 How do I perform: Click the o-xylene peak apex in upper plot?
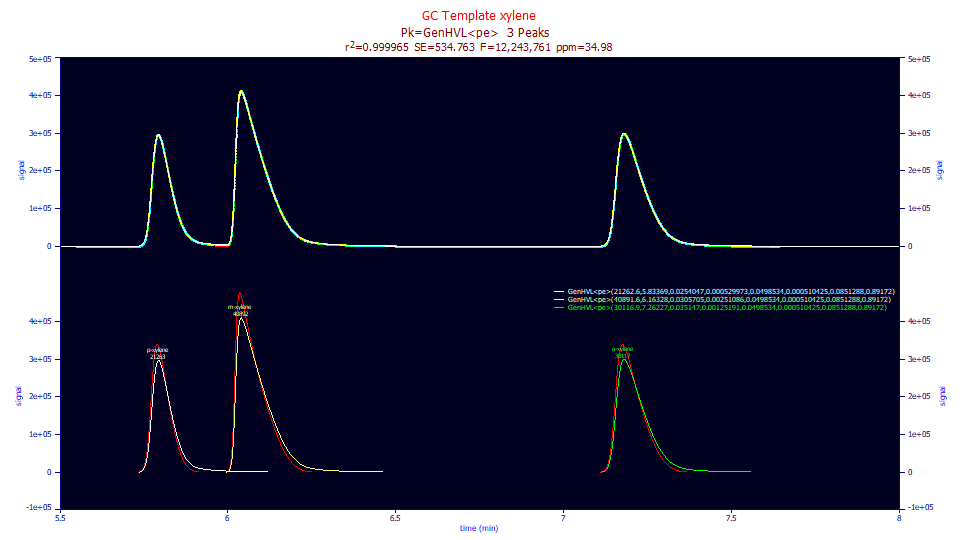[x=623, y=134]
